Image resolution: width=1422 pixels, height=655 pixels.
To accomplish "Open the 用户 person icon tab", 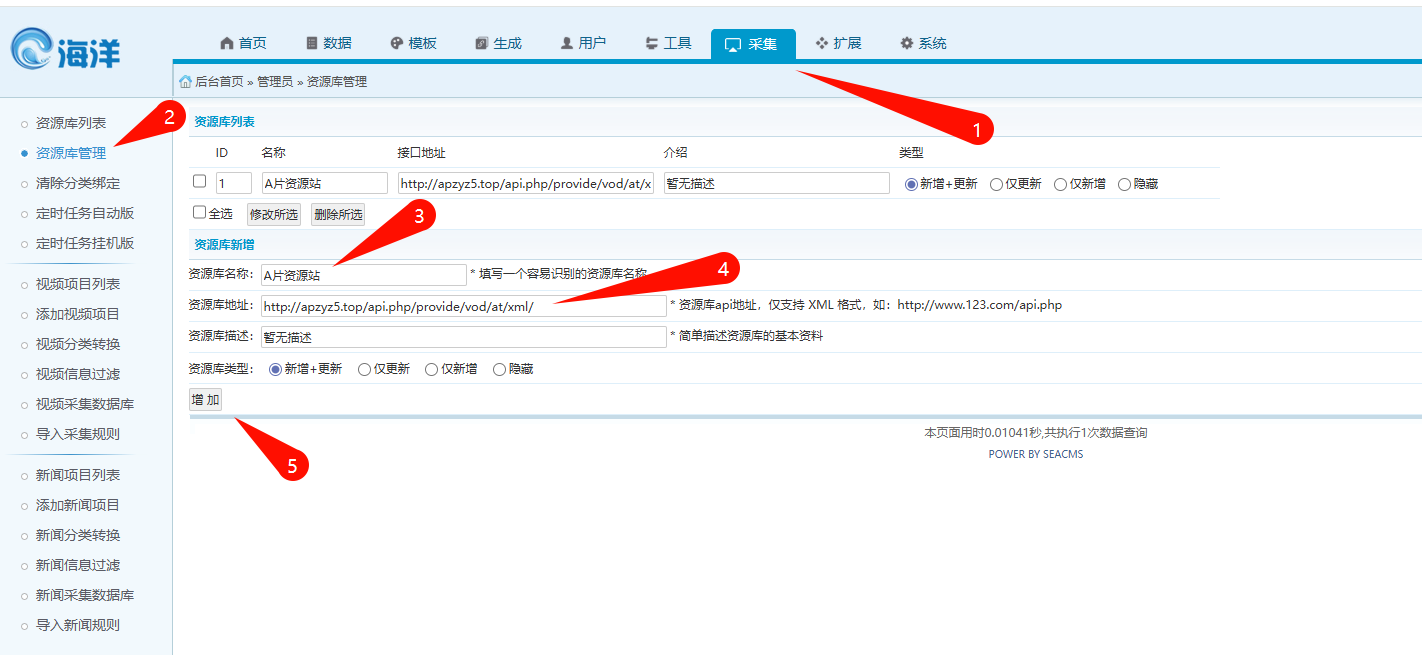I will click(567, 43).
